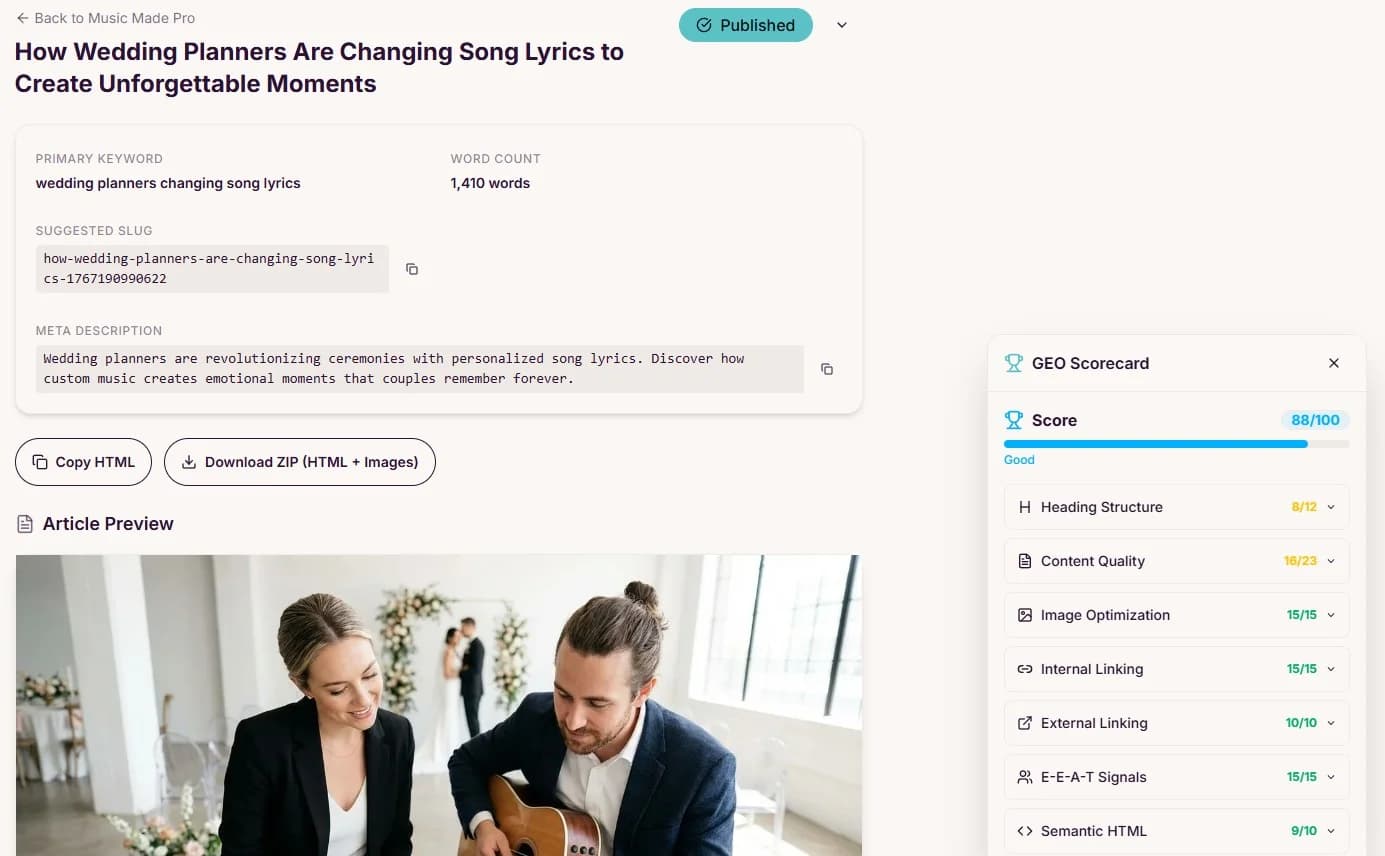
Task: Click the article preview wedding image
Action: [438, 705]
